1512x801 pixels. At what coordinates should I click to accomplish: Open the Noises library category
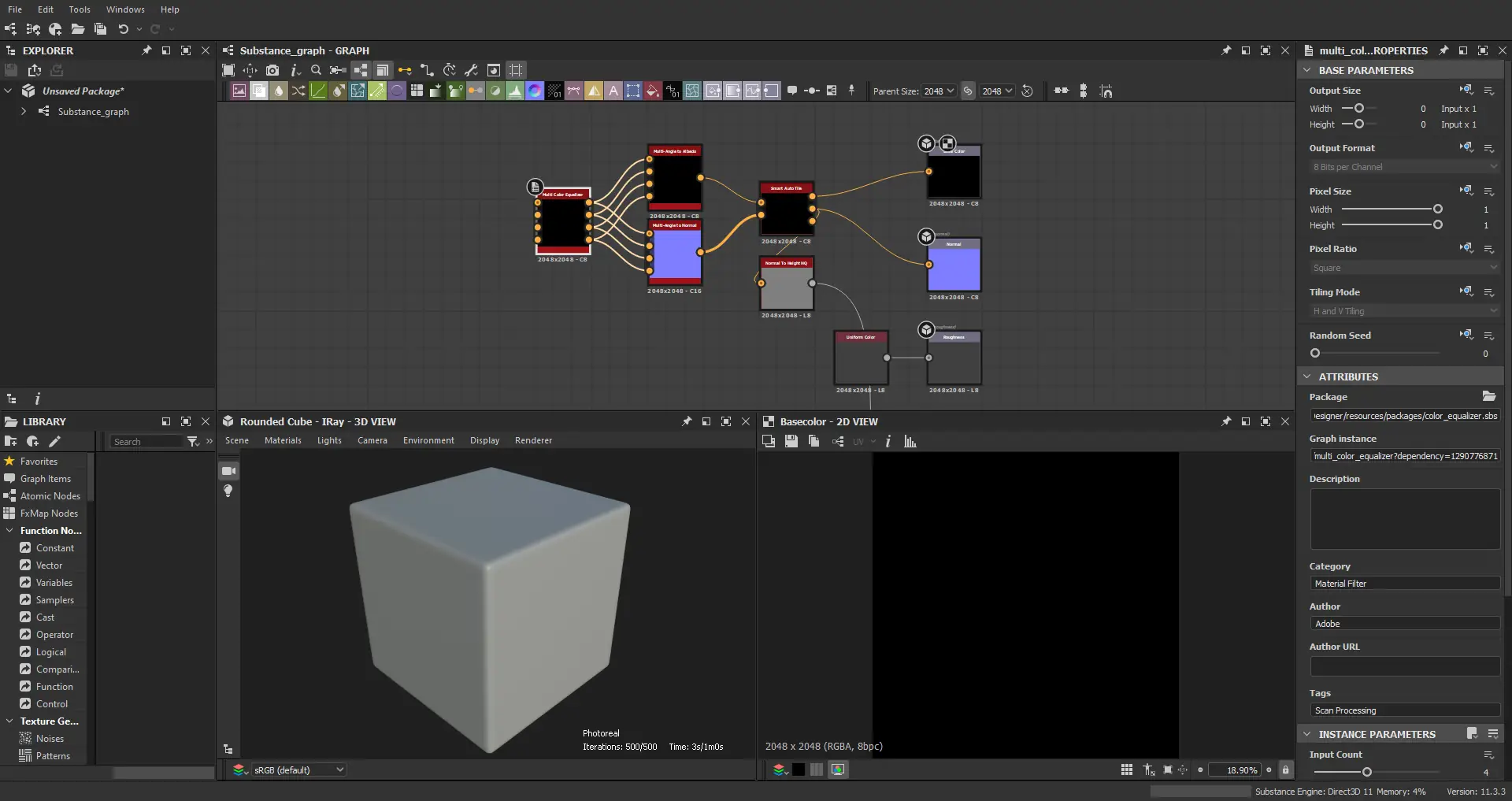(50, 739)
